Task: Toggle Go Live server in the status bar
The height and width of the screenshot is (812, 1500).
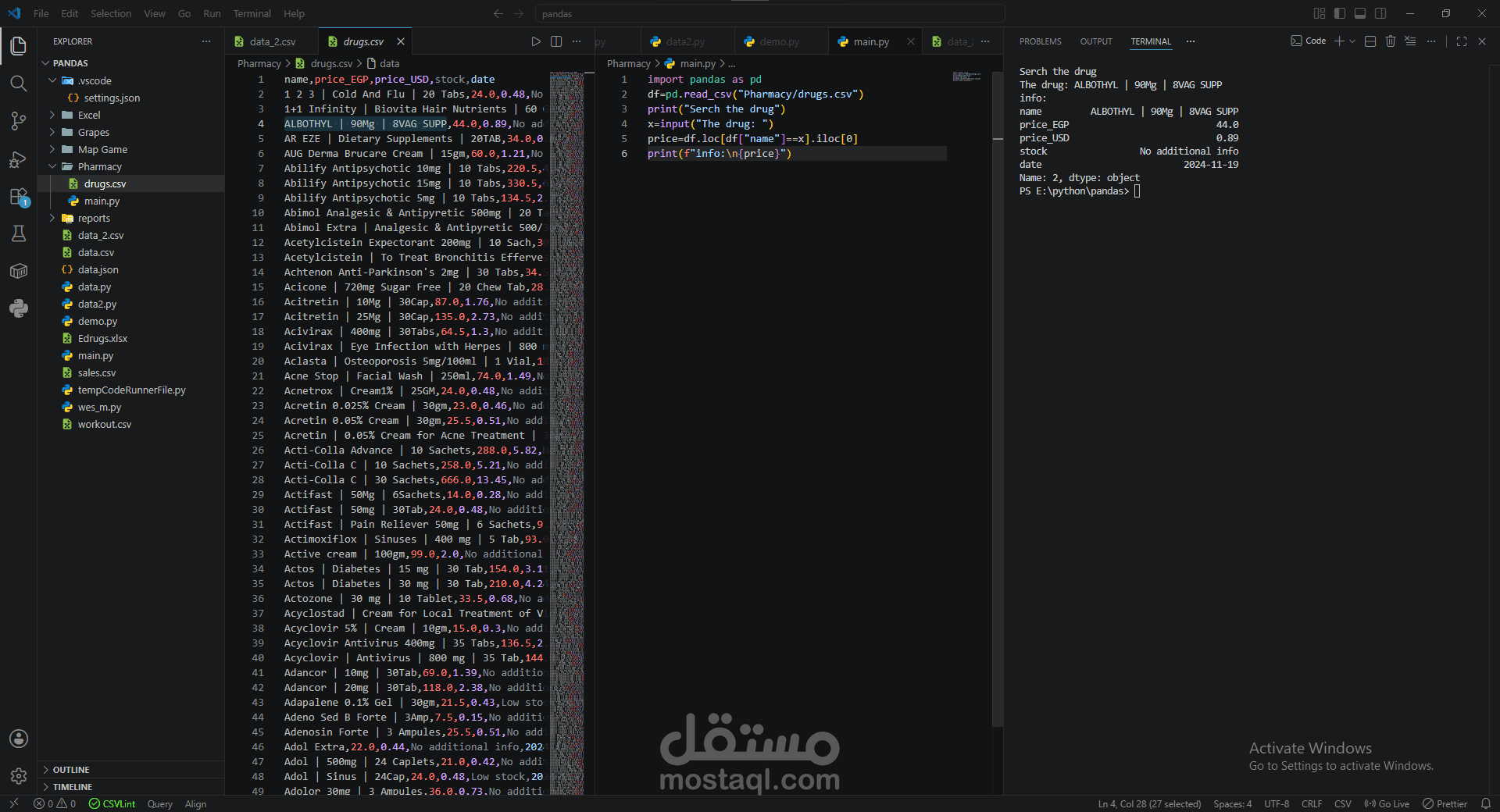Action: [1387, 804]
